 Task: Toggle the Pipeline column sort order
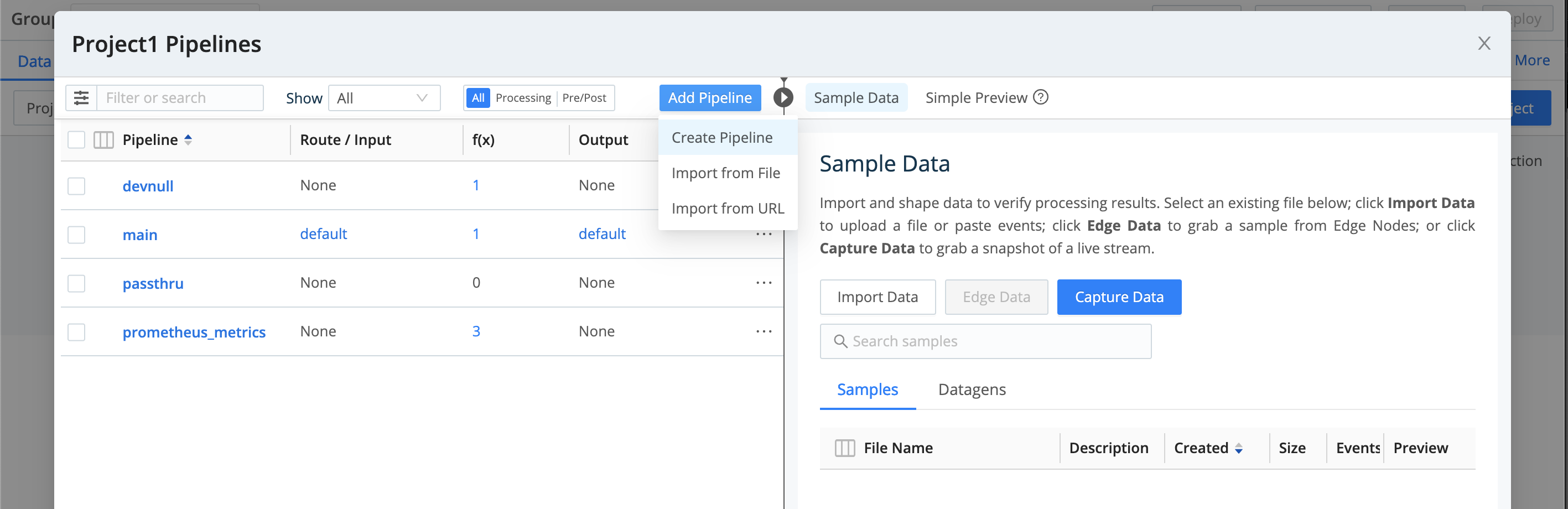click(189, 139)
